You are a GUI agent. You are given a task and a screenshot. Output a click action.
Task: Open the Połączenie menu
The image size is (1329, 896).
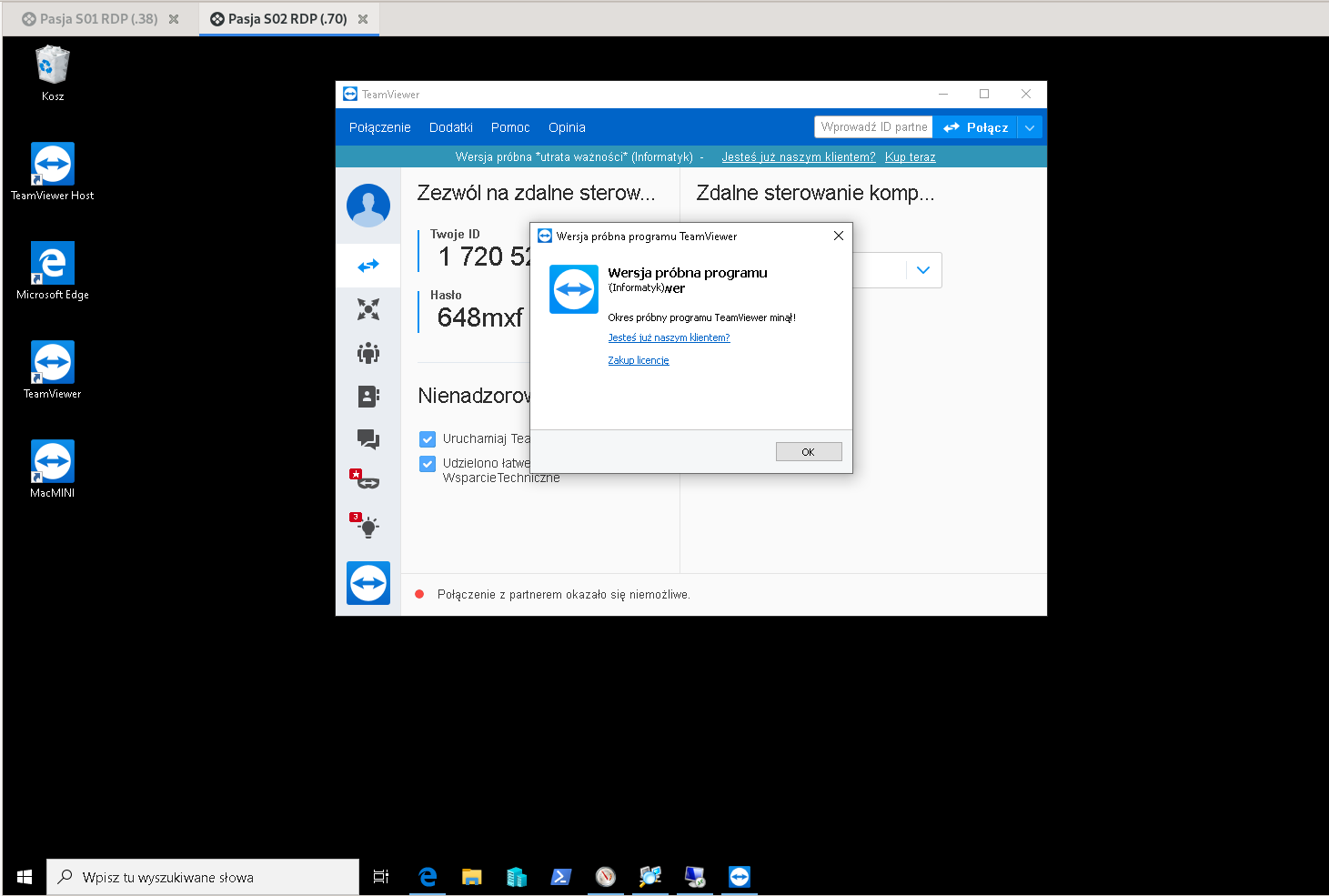coord(380,127)
